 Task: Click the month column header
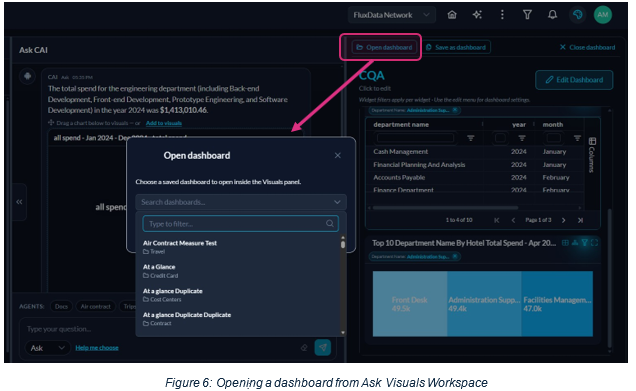coord(553,125)
